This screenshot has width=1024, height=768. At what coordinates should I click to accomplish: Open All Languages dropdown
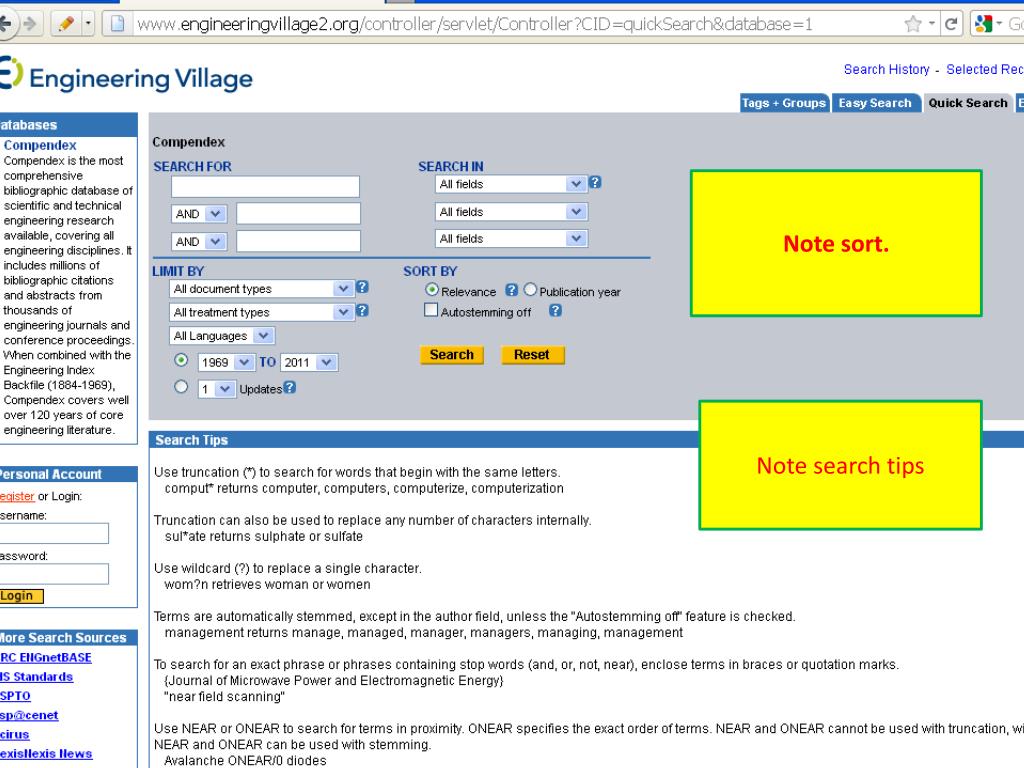pos(222,336)
